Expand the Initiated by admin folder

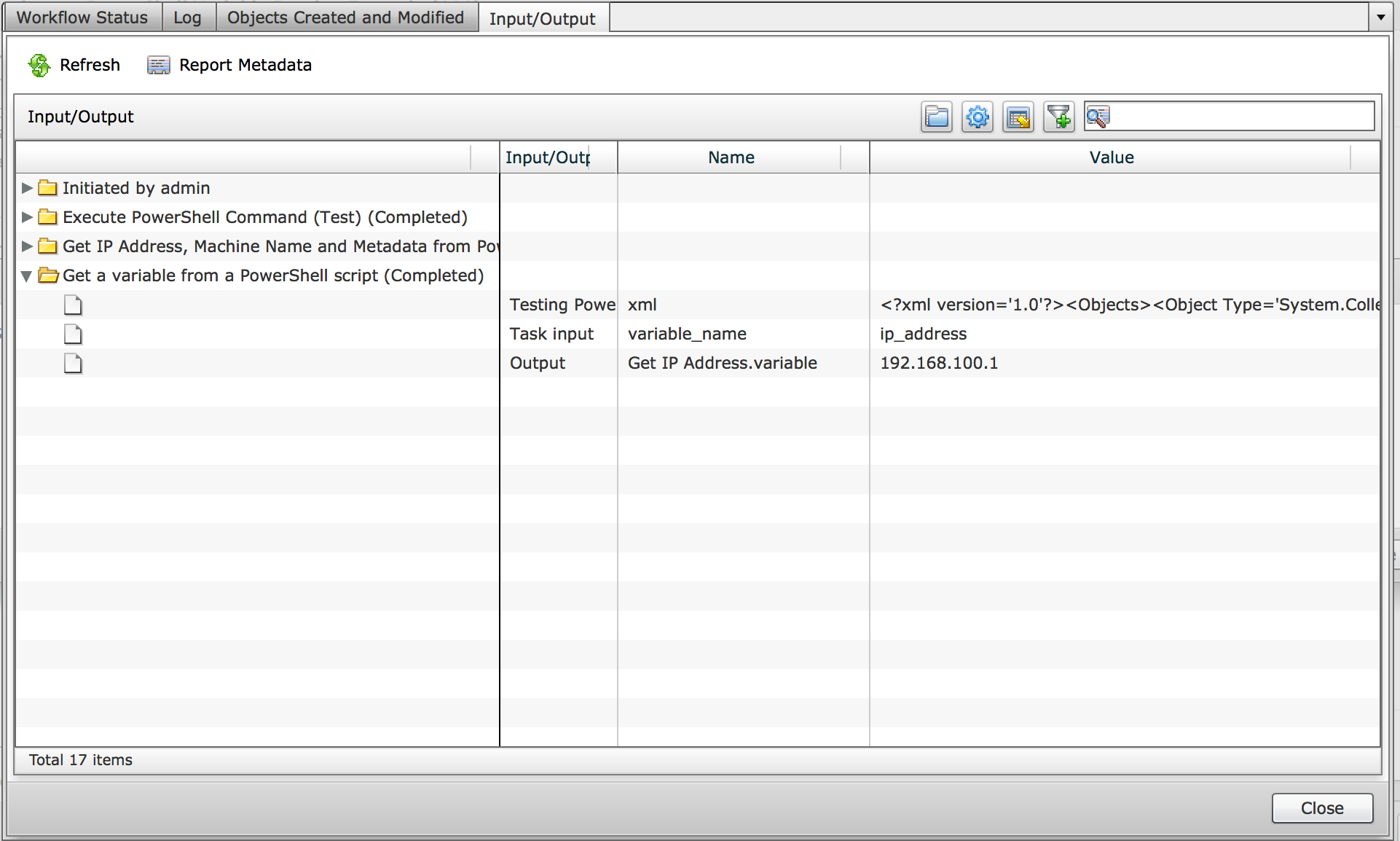27,187
